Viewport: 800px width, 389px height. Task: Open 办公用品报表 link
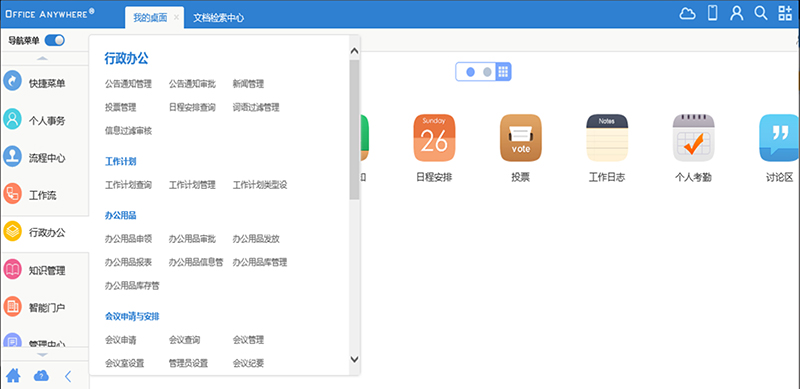tap(129, 262)
